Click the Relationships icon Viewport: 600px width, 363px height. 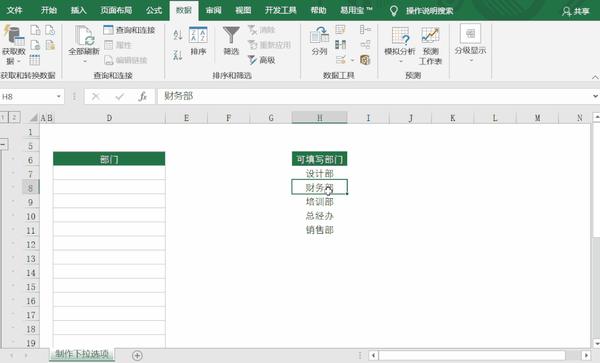pyautogui.click(x=365, y=44)
